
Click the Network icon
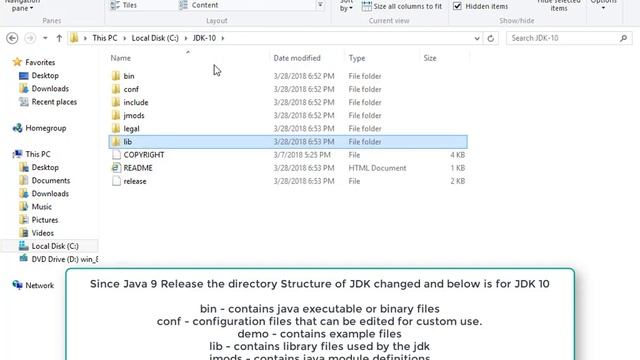pyautogui.click(x=17, y=285)
